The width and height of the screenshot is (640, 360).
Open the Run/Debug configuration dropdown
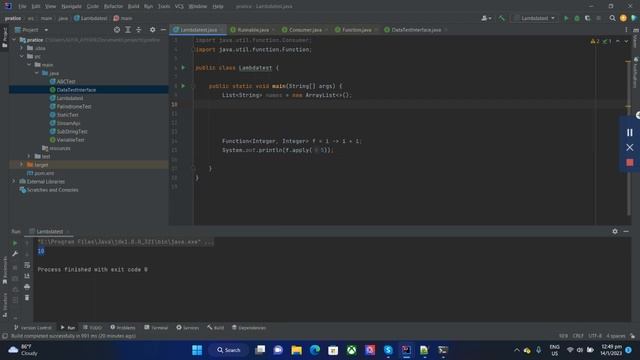pyautogui.click(x=535, y=18)
